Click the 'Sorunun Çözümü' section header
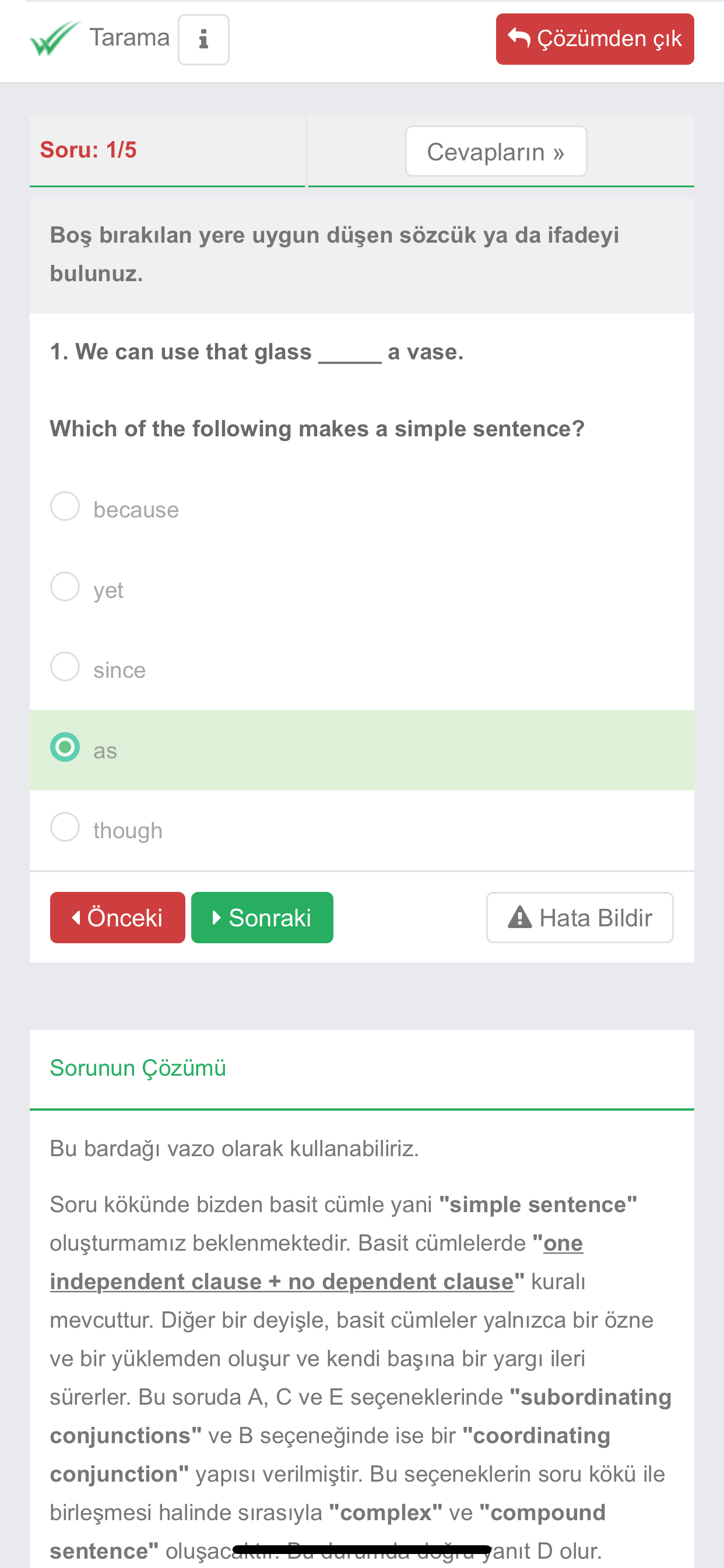 [x=138, y=1068]
